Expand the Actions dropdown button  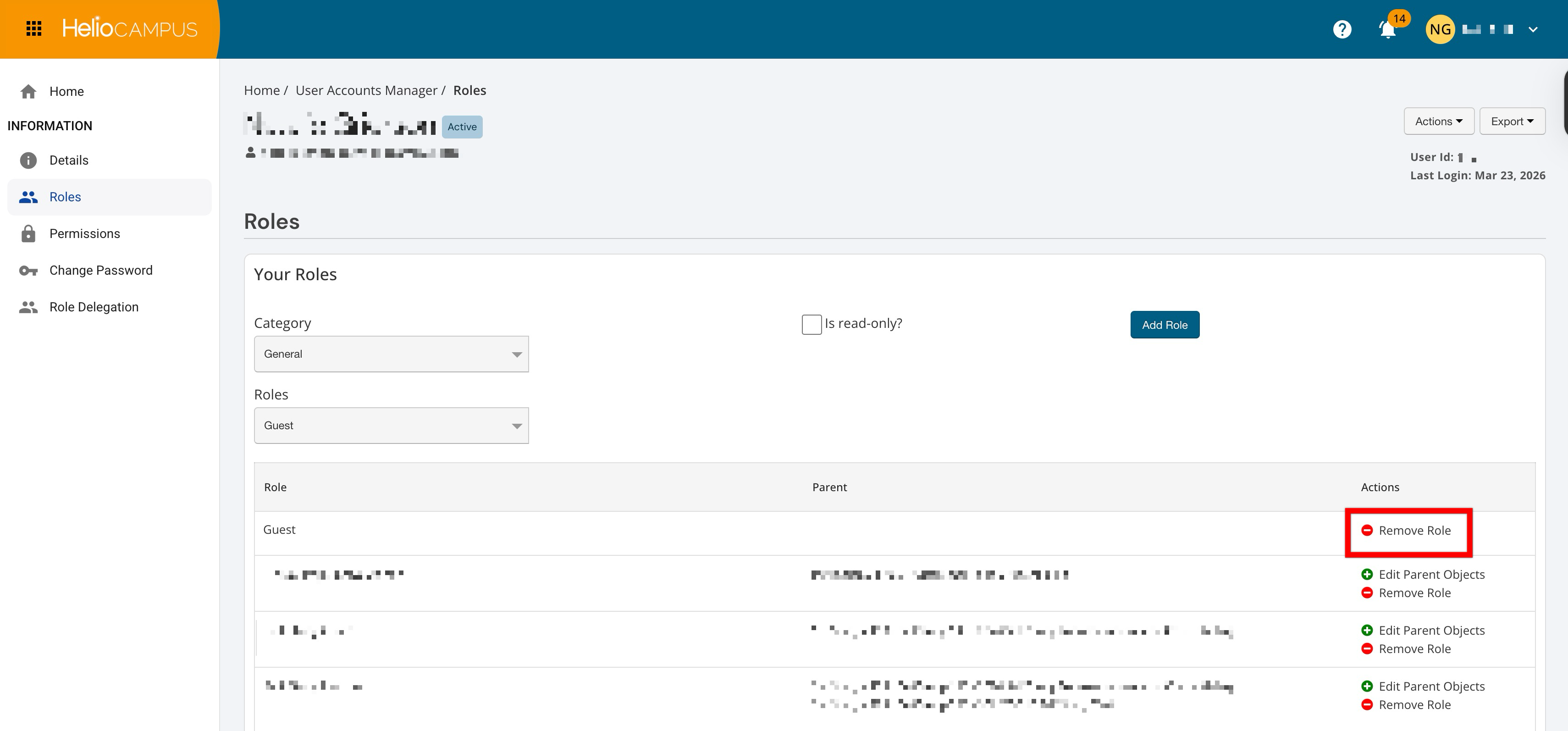[x=1438, y=121]
